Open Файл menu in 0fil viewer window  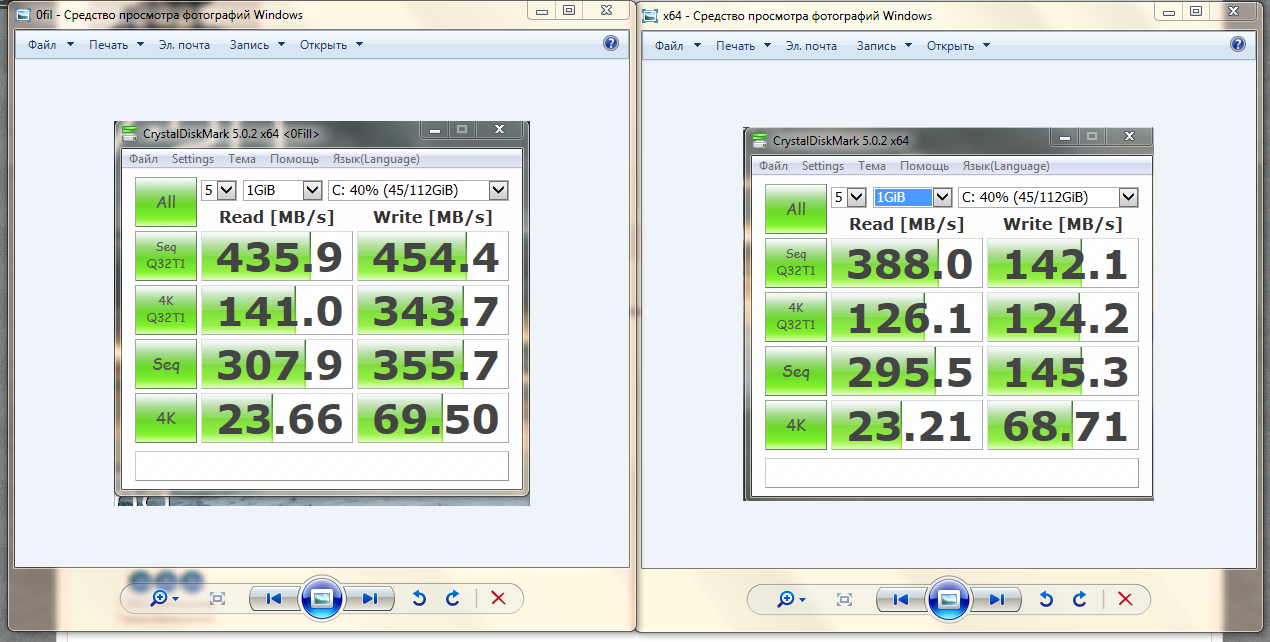click(51, 45)
